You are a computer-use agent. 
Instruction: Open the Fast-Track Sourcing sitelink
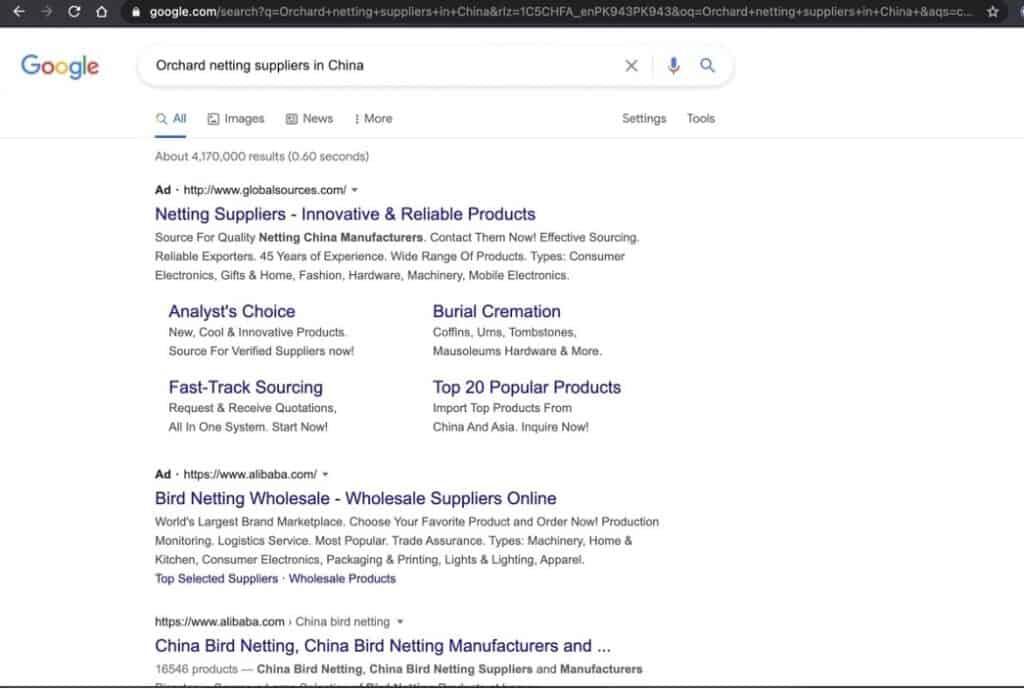246,387
